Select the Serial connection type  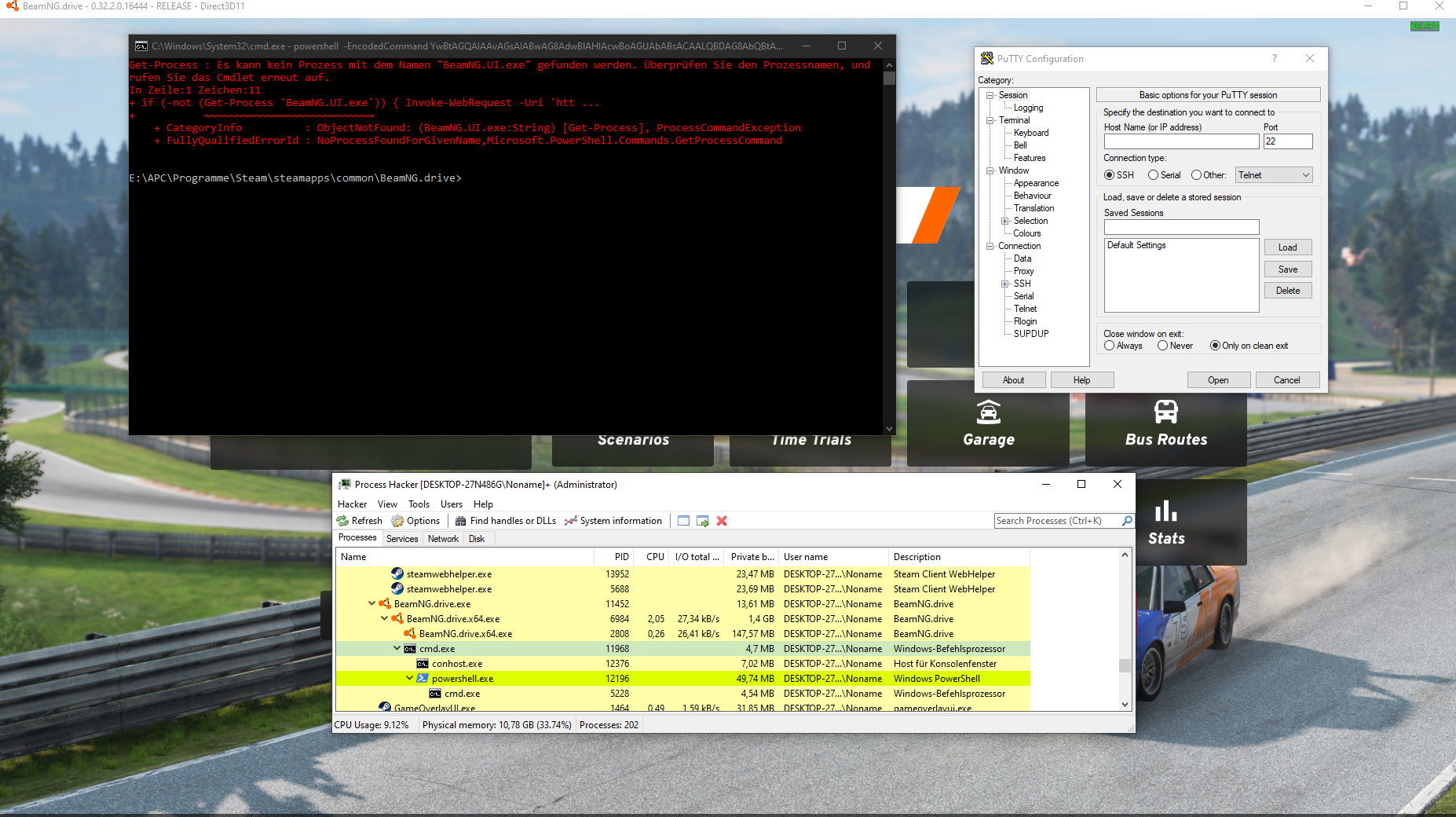point(1153,175)
